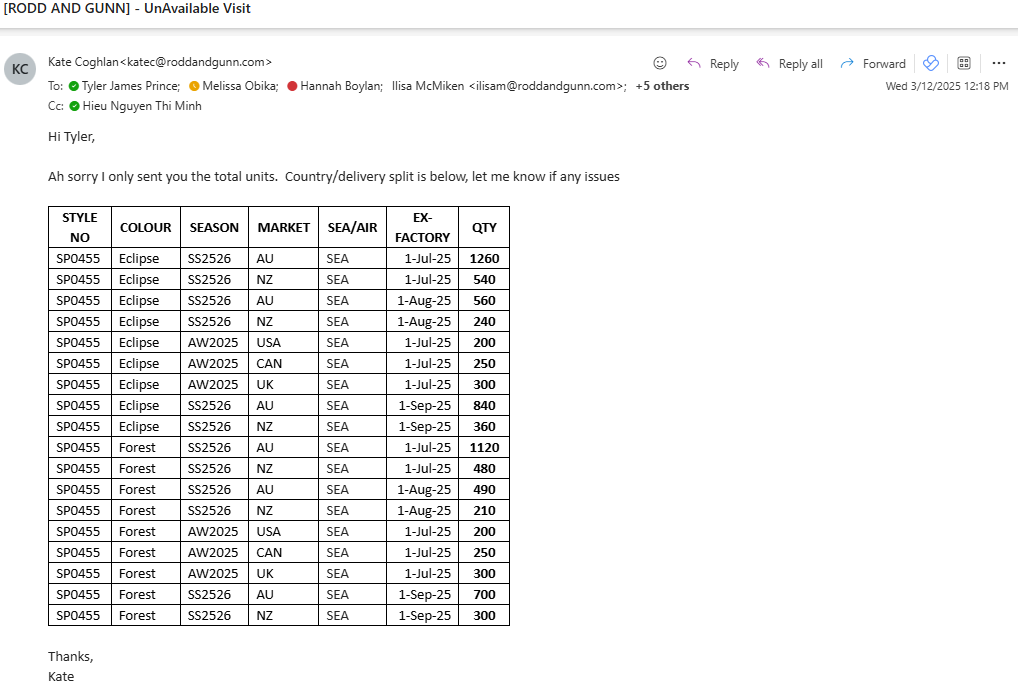The width and height of the screenshot is (1018, 688).
Task: Open recipient Hannah Boylan
Action: coord(341,86)
